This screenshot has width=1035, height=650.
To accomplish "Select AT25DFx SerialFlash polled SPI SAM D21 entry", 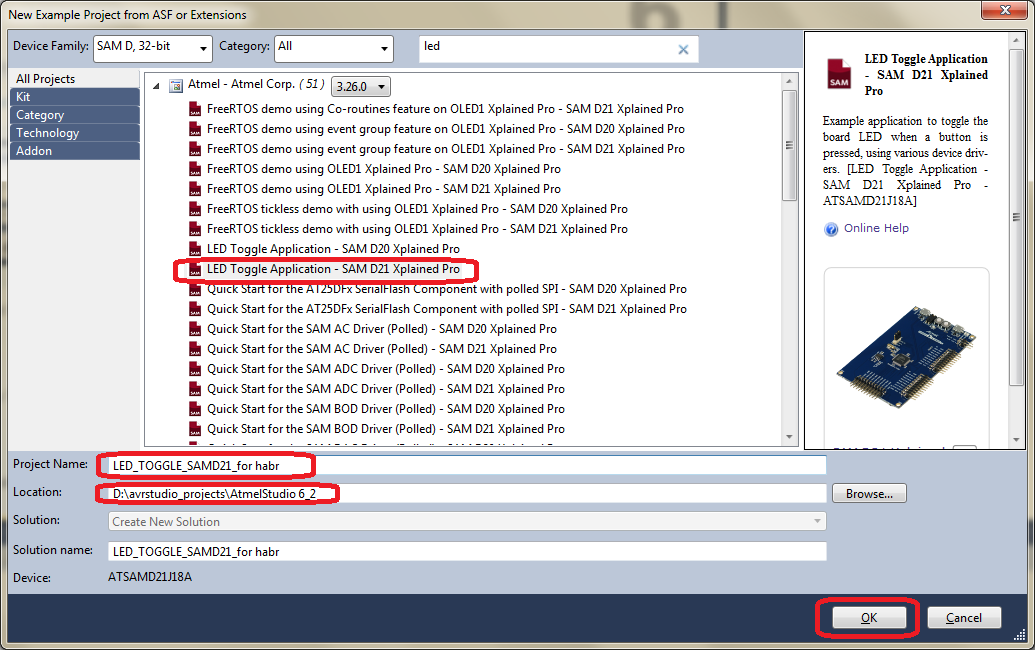I will (x=446, y=309).
